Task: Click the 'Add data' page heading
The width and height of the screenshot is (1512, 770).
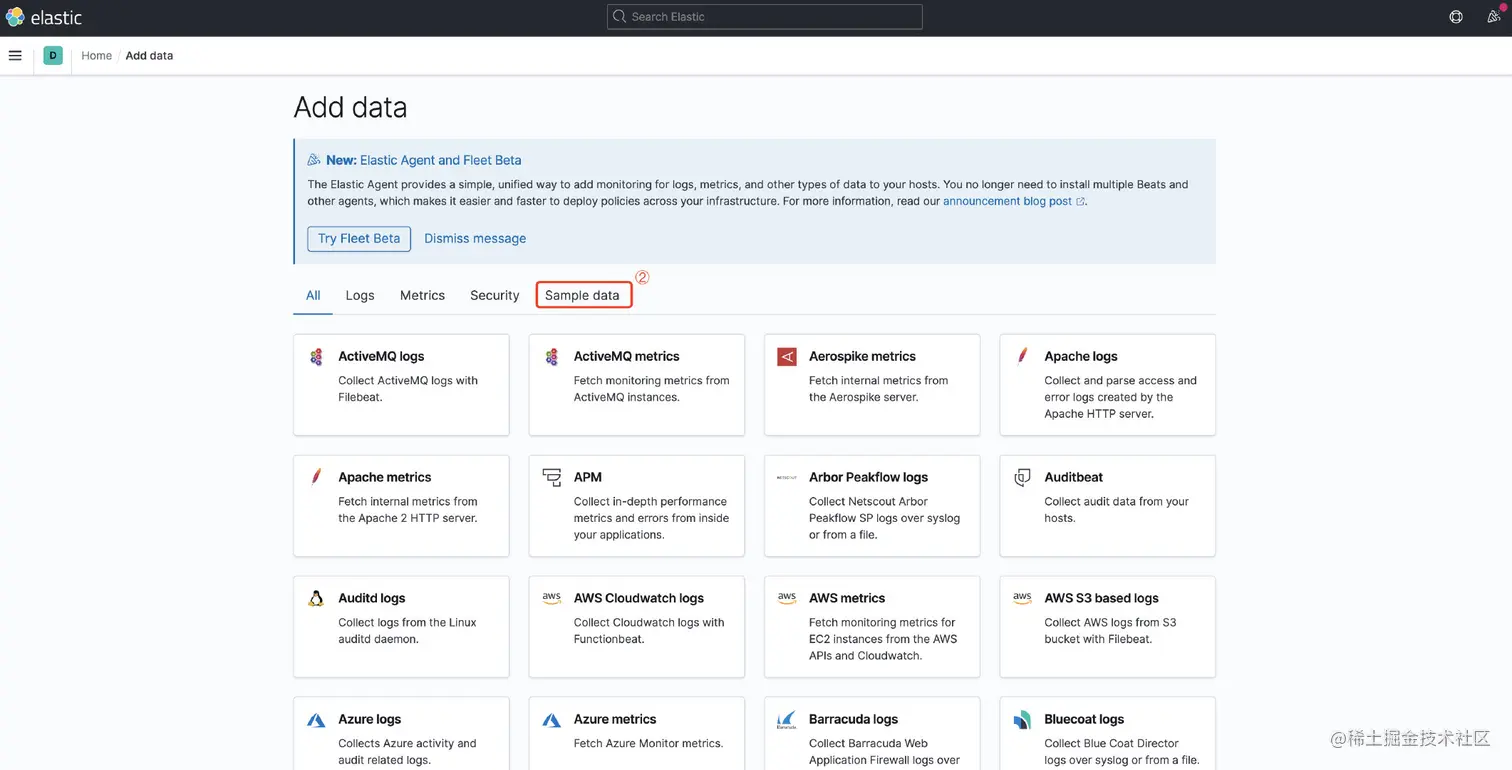Action: pyautogui.click(x=350, y=107)
